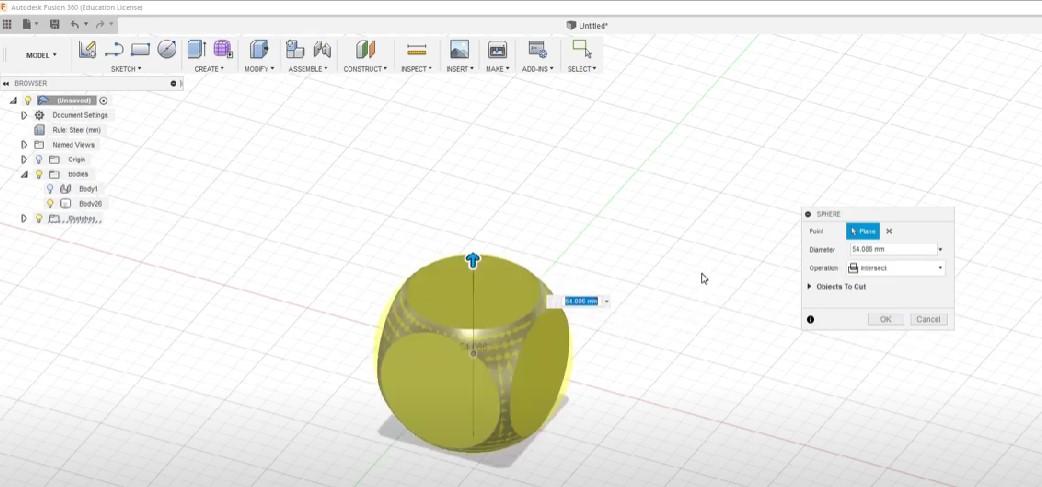Click the blue Plane selection button
This screenshot has width=1042, height=487.
[x=863, y=231]
